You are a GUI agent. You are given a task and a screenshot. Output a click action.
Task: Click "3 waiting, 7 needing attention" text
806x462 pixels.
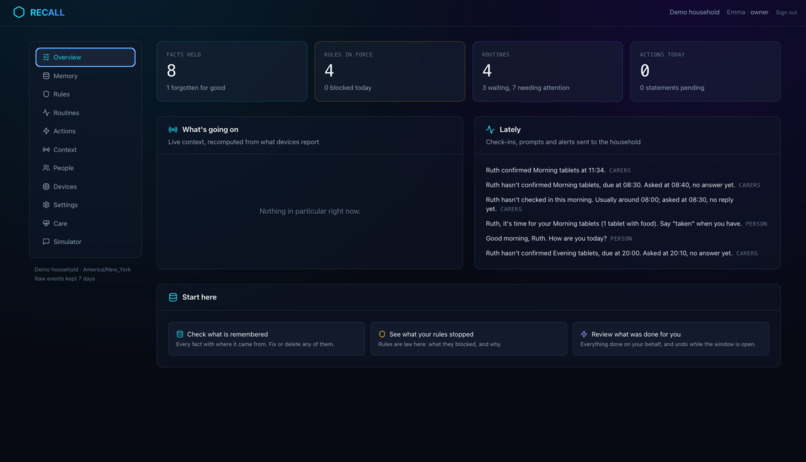526,88
